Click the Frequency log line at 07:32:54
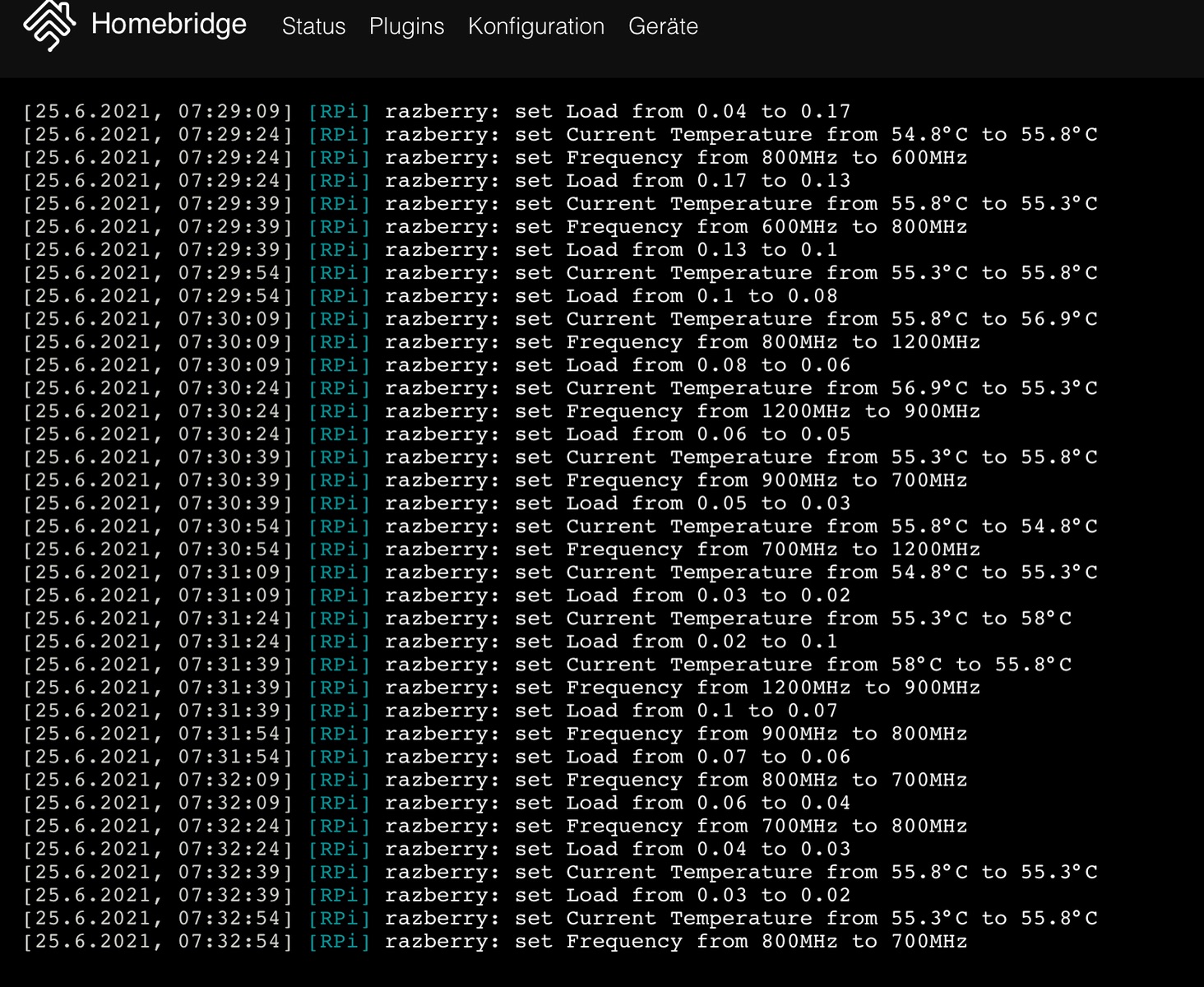 [674, 942]
